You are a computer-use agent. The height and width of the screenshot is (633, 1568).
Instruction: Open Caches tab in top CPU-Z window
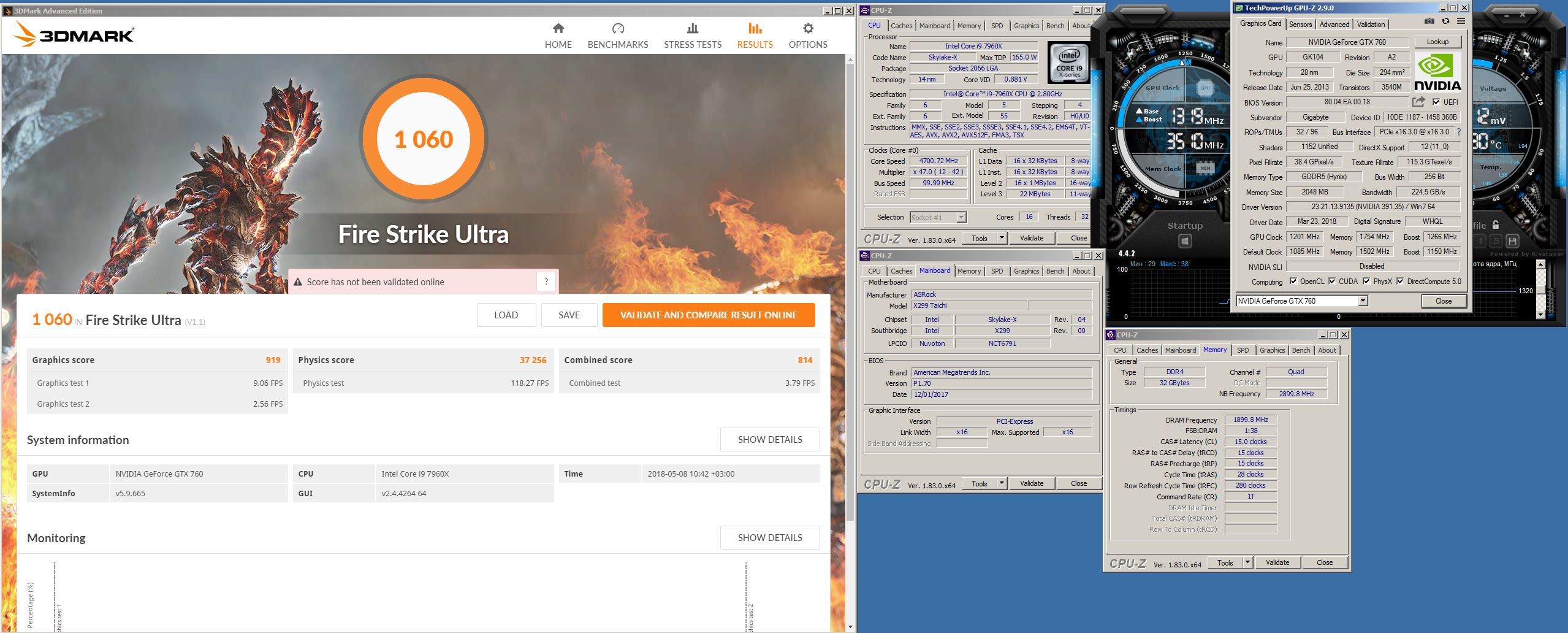click(x=901, y=26)
